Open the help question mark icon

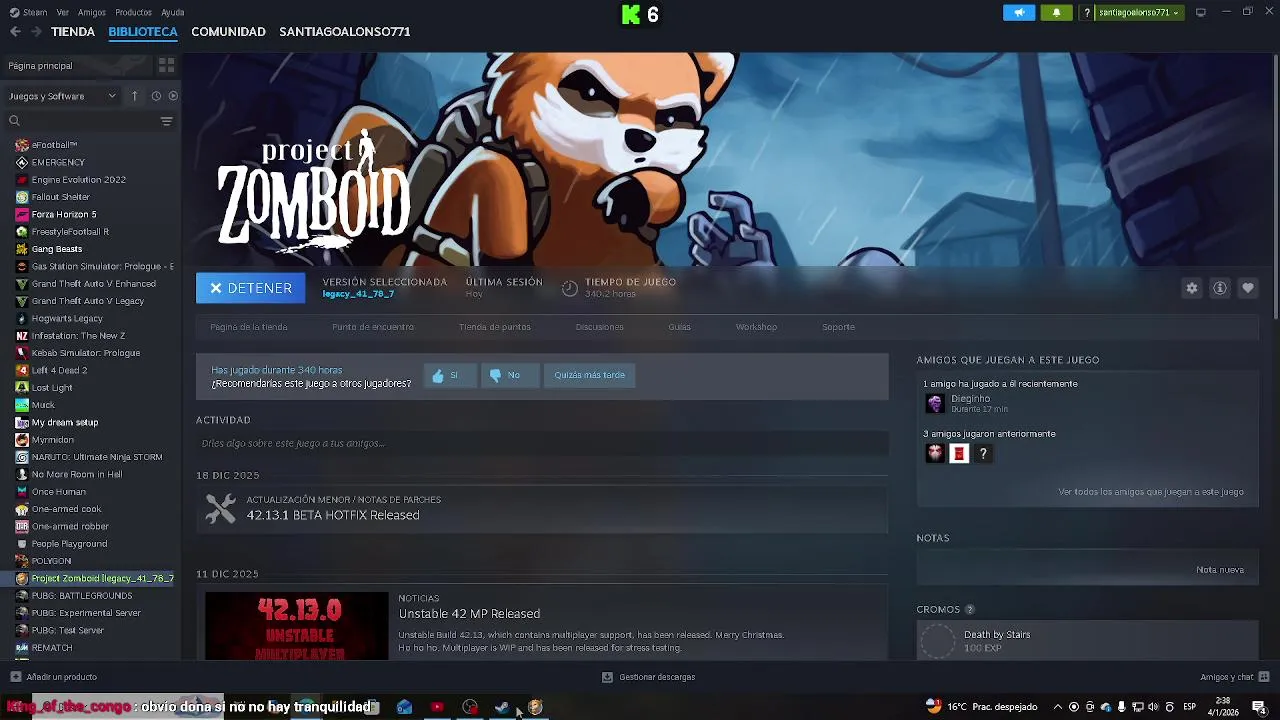pyautogui.click(x=1087, y=13)
